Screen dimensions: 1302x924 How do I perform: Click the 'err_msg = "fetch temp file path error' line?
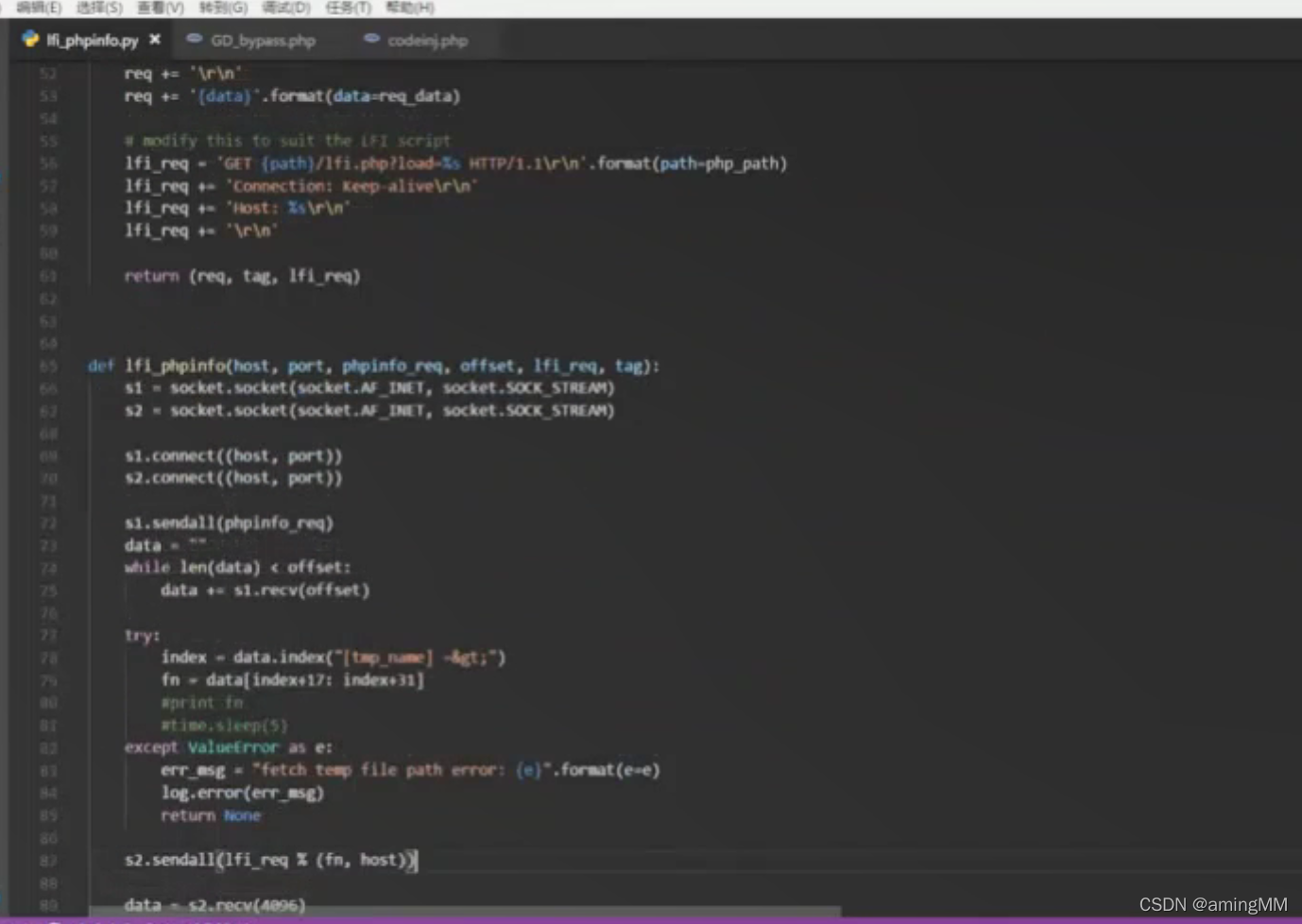tap(410, 770)
